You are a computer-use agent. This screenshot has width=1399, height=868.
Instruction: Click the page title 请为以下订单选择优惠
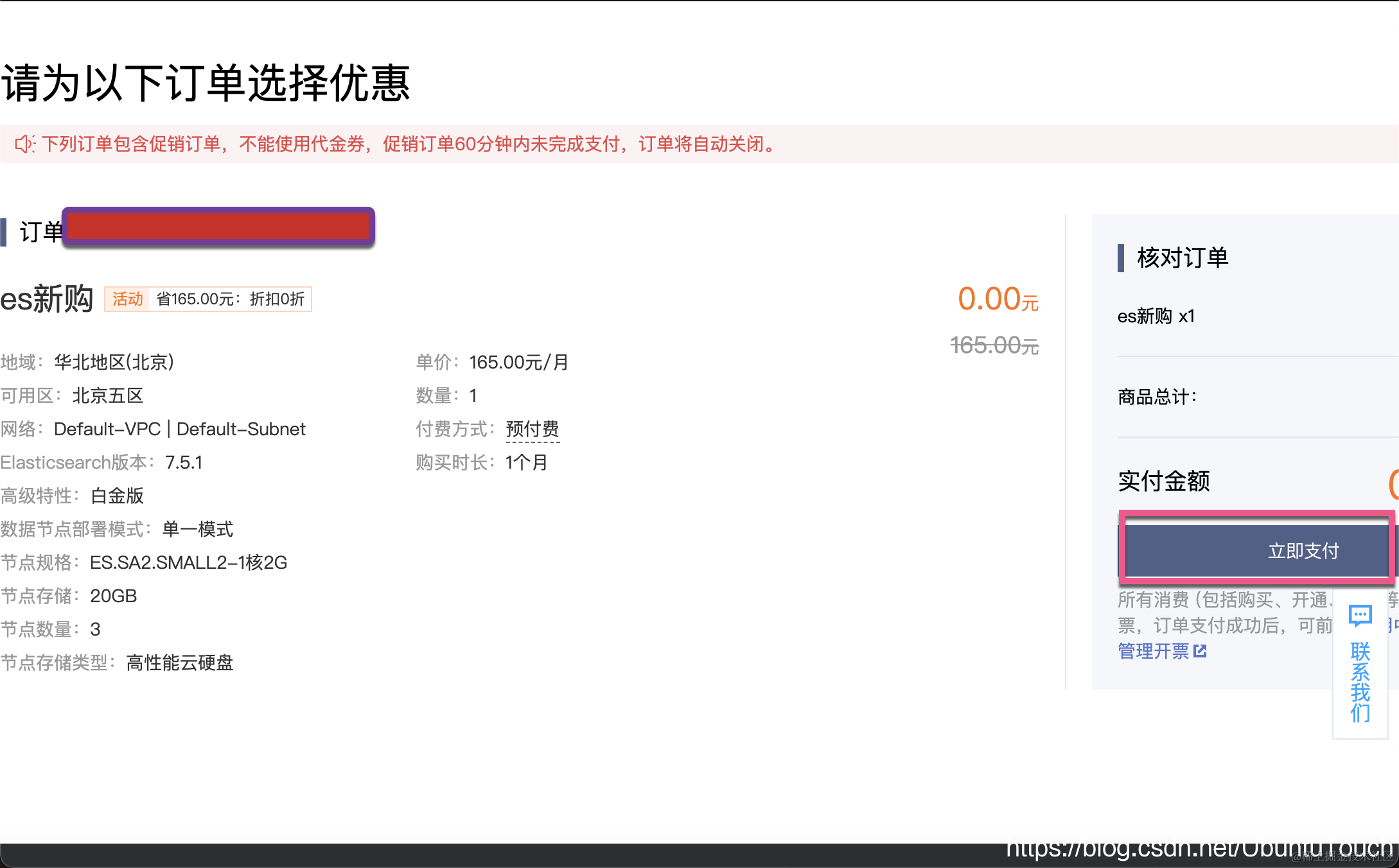(206, 83)
